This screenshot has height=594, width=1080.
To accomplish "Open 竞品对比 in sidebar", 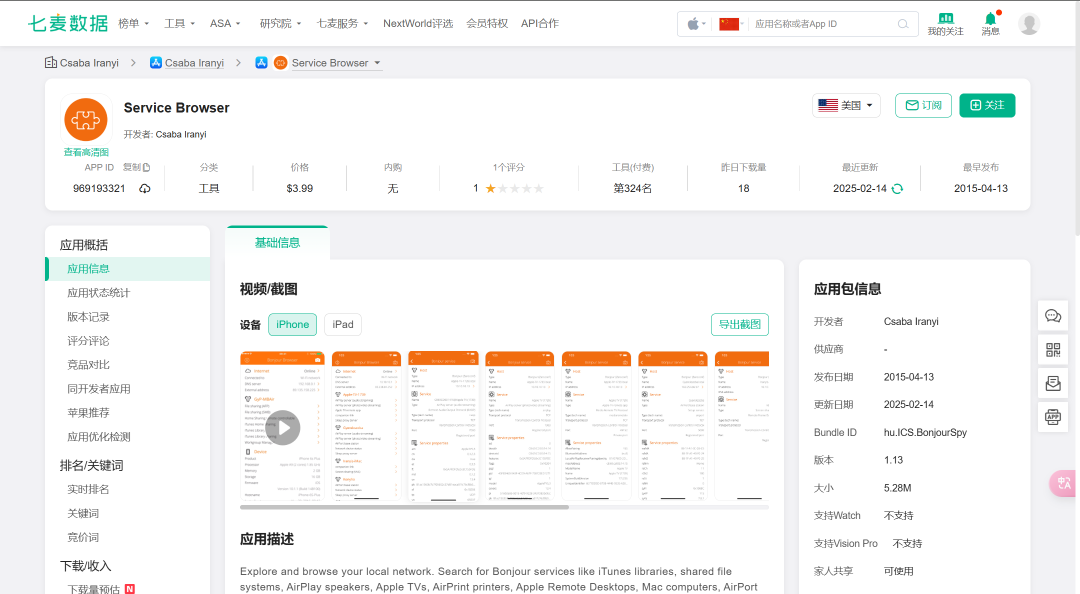I will 88,365.
